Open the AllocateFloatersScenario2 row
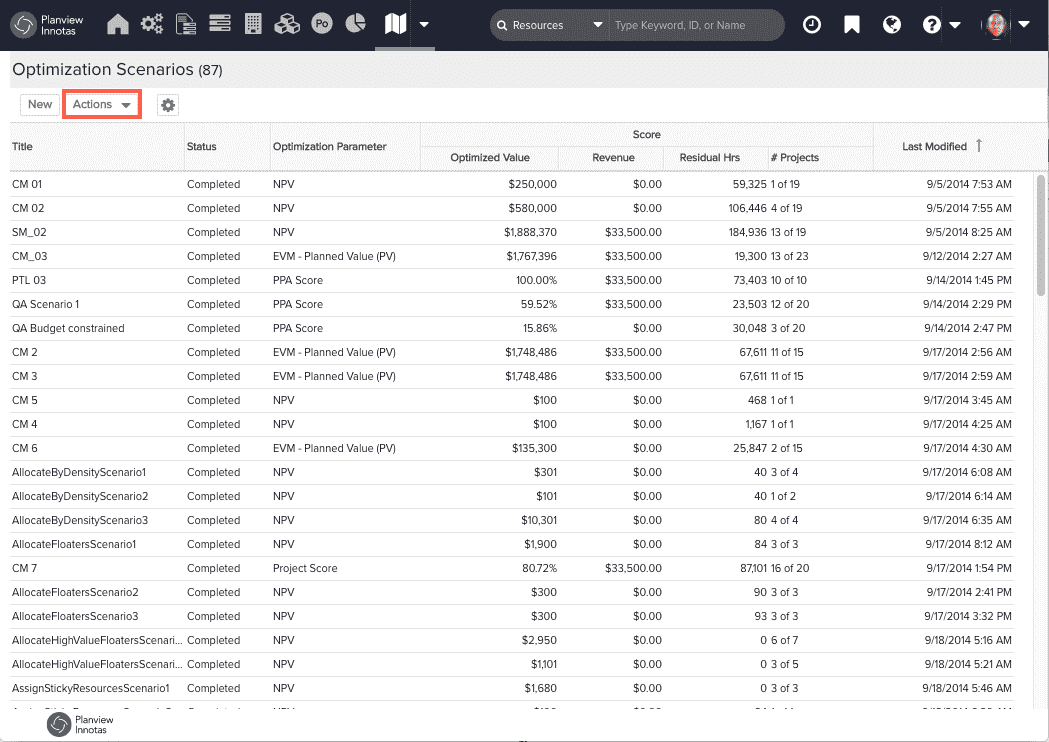The width and height of the screenshot is (1049, 742). pyautogui.click(x=512, y=593)
